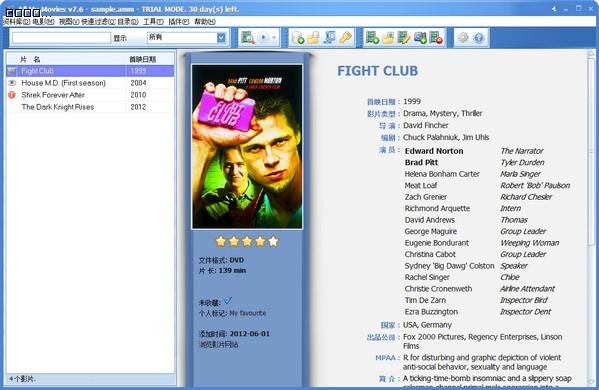Viewport: 599px width, 390px height.
Task: Click character name Marla Singer
Action: coord(520,174)
